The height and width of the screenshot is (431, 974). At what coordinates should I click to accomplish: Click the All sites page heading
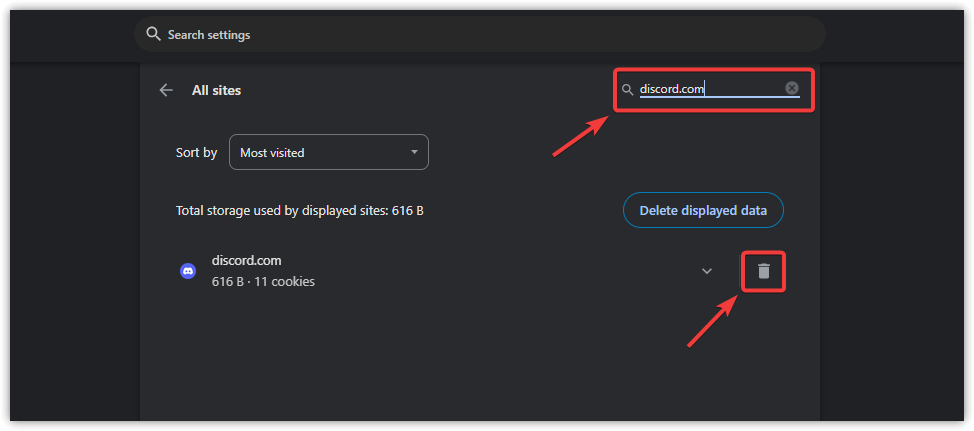(216, 90)
